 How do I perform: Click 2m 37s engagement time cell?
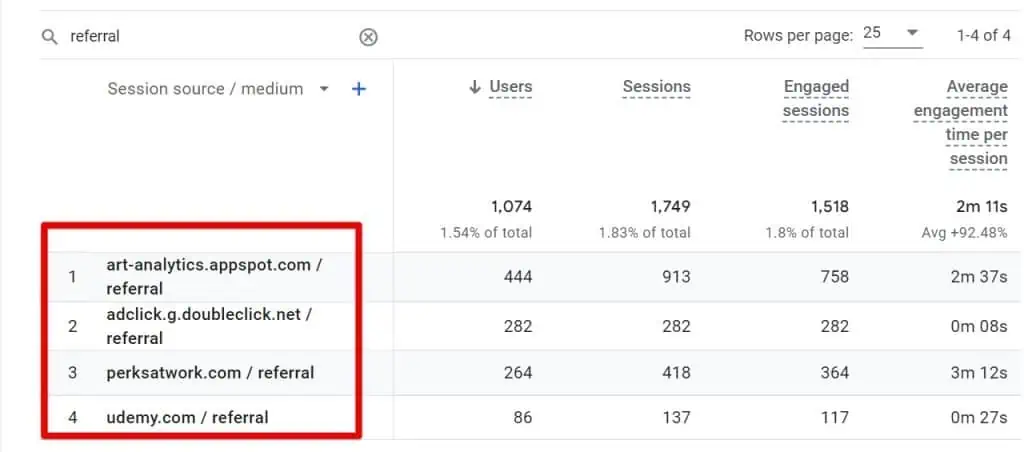pyautogui.click(x=980, y=277)
